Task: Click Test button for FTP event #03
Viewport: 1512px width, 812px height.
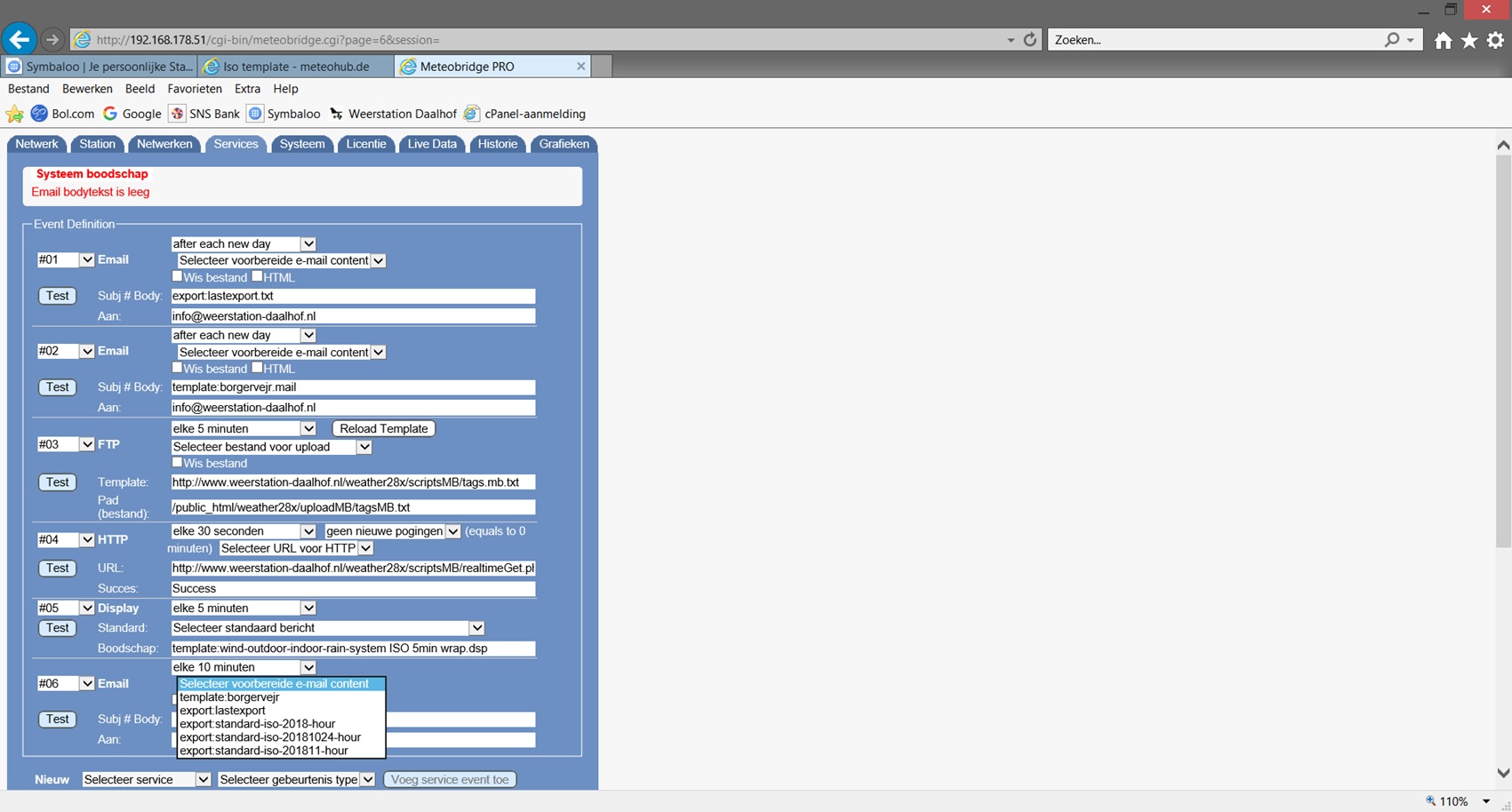Action: click(x=58, y=482)
